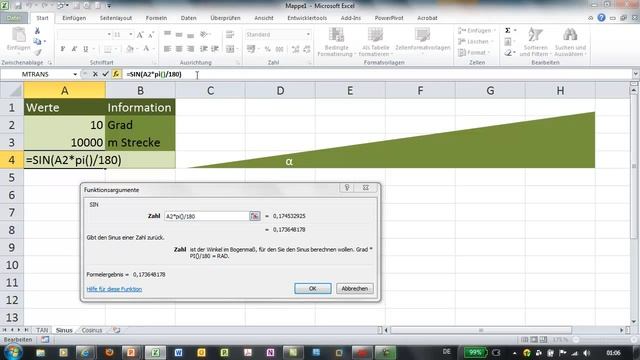Open Hilfe für diese Funktion link
The height and width of the screenshot is (360, 640).
(114, 289)
